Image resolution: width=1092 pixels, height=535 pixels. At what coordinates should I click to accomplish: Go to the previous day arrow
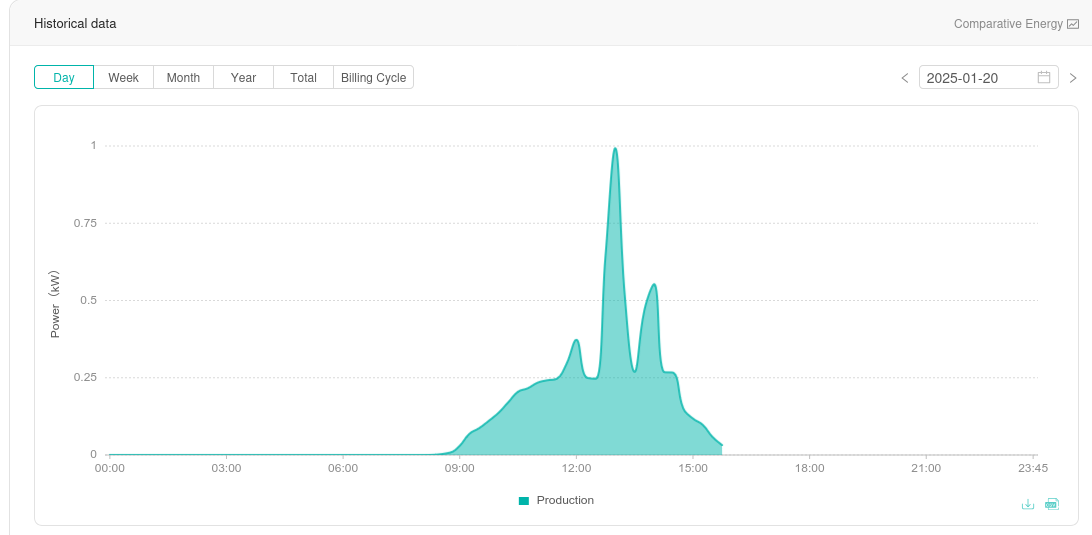click(x=905, y=78)
